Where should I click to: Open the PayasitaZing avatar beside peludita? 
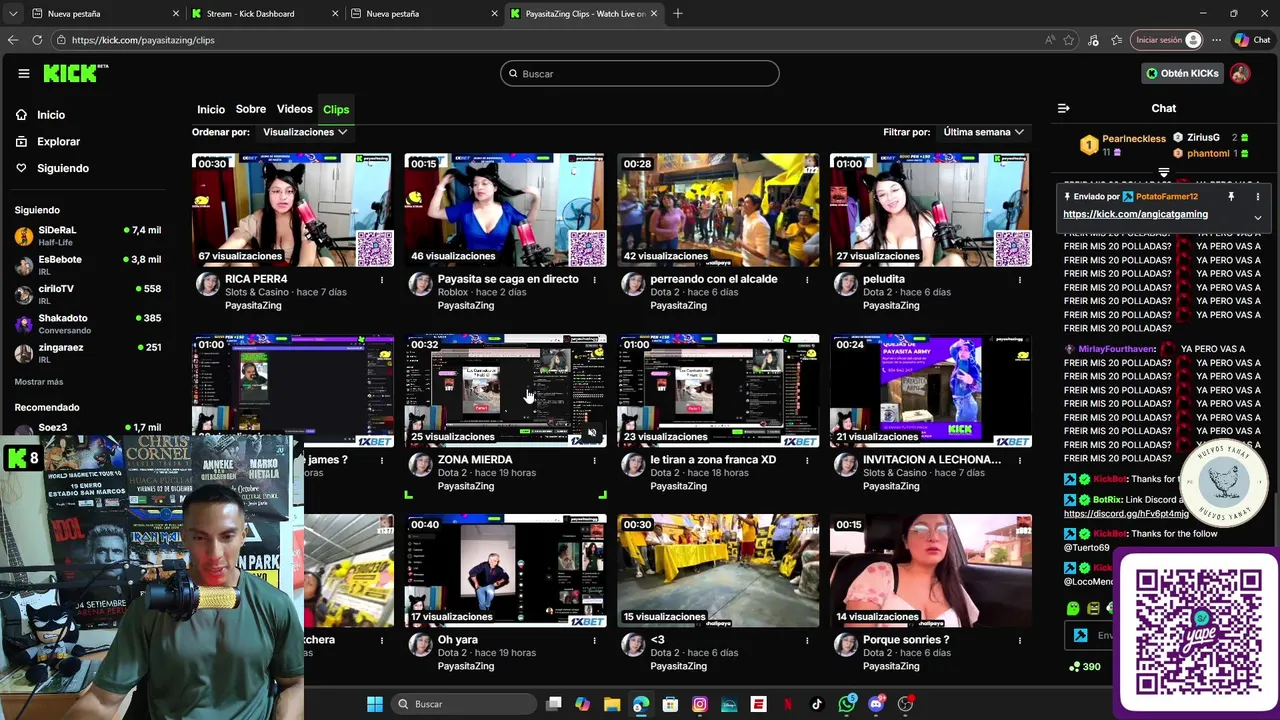point(846,284)
